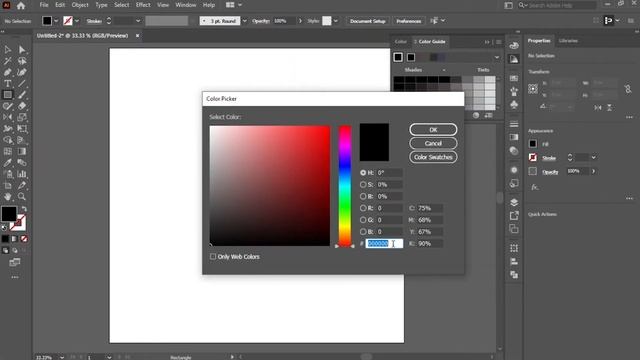Open the File menu
The height and width of the screenshot is (360, 640).
tap(44, 5)
